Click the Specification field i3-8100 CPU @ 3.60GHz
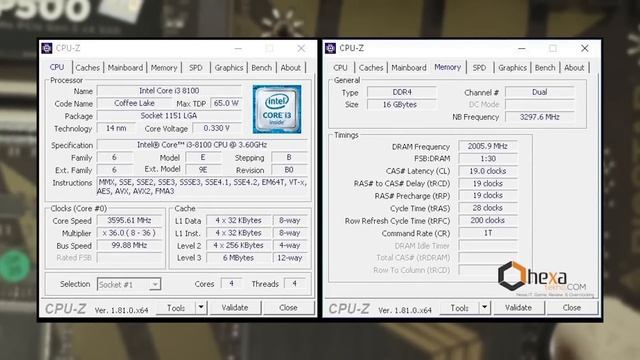Image resolution: width=640 pixels, height=360 pixels. [x=202, y=145]
